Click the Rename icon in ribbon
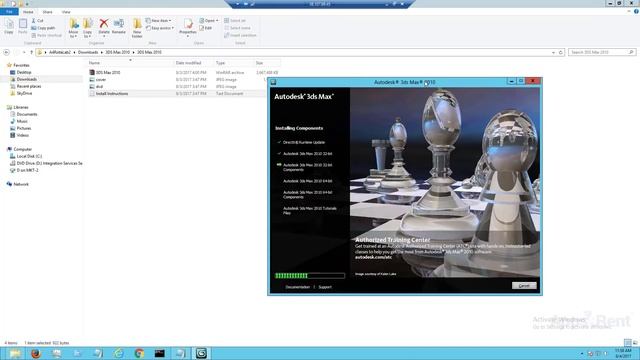This screenshot has height=360, width=640. point(119,27)
